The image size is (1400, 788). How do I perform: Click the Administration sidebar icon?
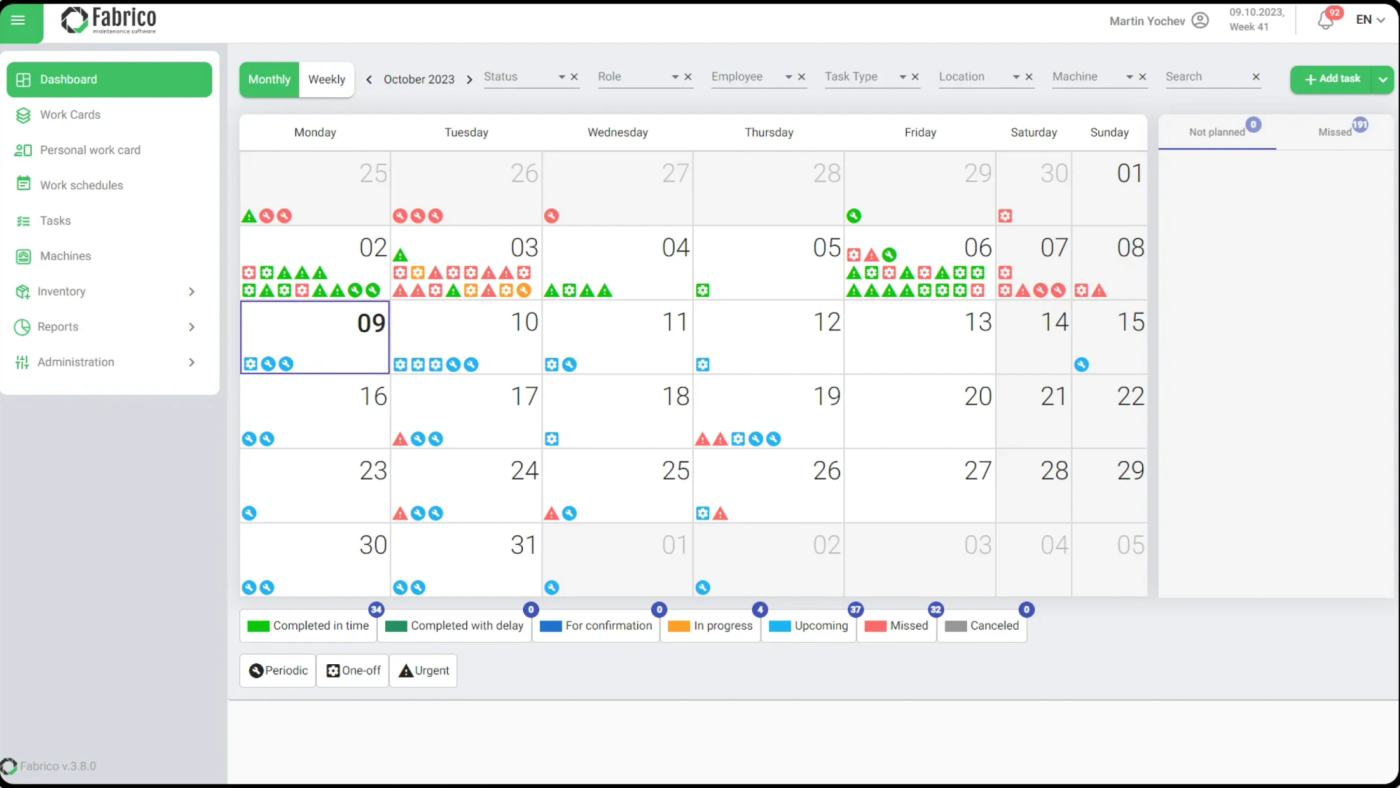coord(23,362)
